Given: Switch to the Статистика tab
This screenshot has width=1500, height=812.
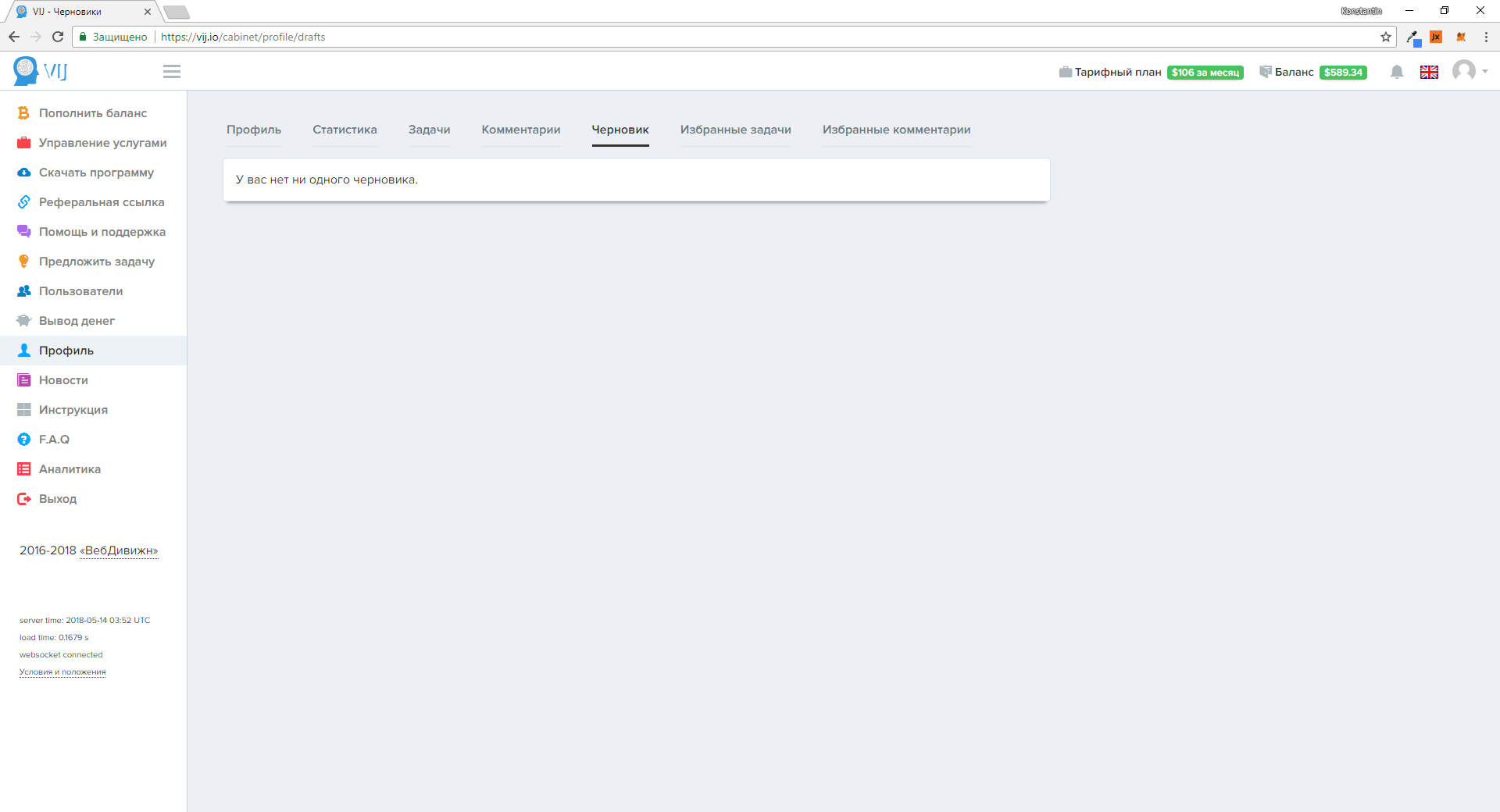Looking at the screenshot, I should pos(345,130).
